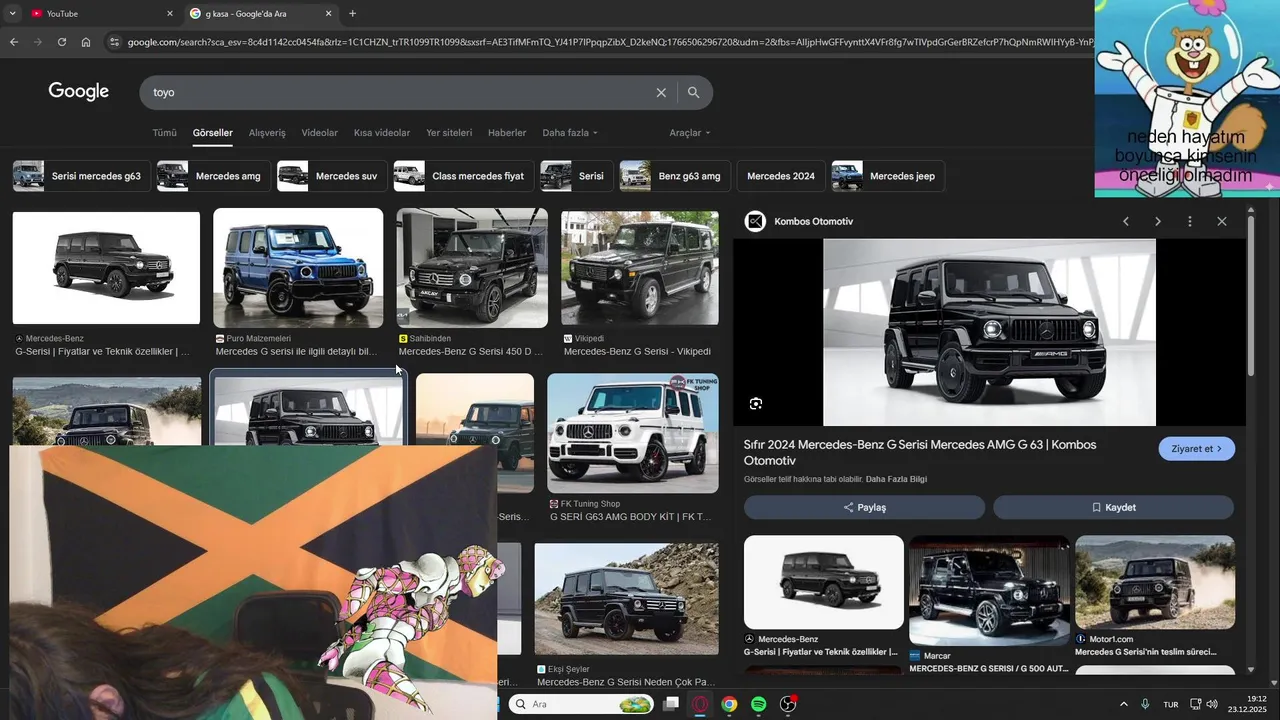Image resolution: width=1280 pixels, height=720 pixels.
Task: Open the Sahibinden G Serisi 450 D thumbnail
Action: [x=472, y=268]
